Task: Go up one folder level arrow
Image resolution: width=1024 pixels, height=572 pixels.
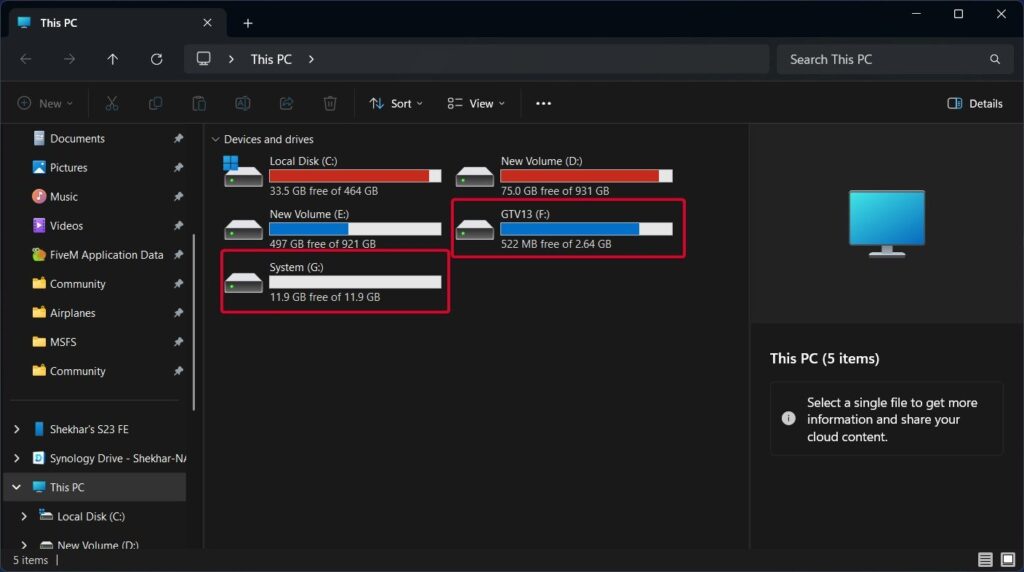Action: (x=112, y=59)
